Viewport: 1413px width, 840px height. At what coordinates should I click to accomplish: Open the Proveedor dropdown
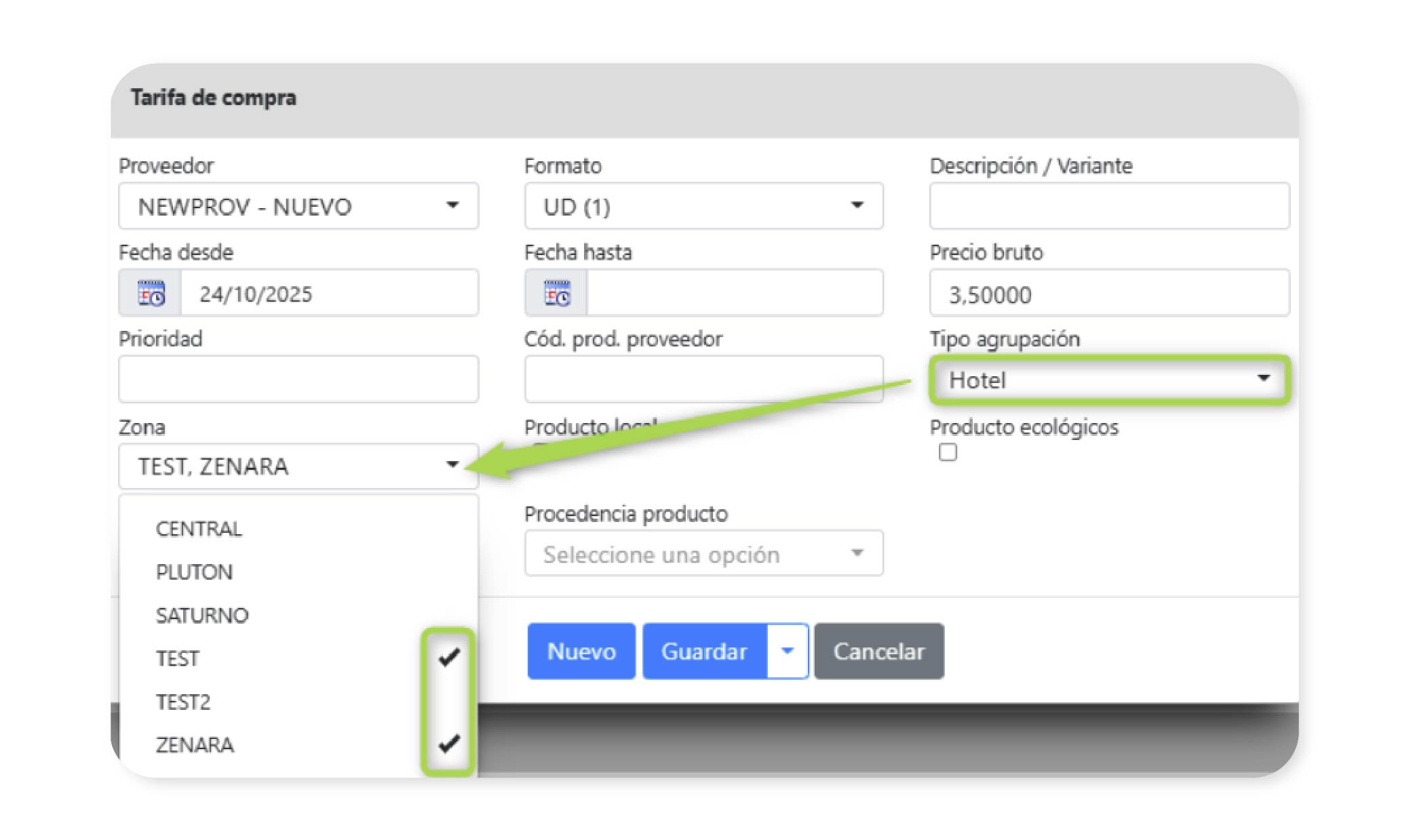point(298,206)
